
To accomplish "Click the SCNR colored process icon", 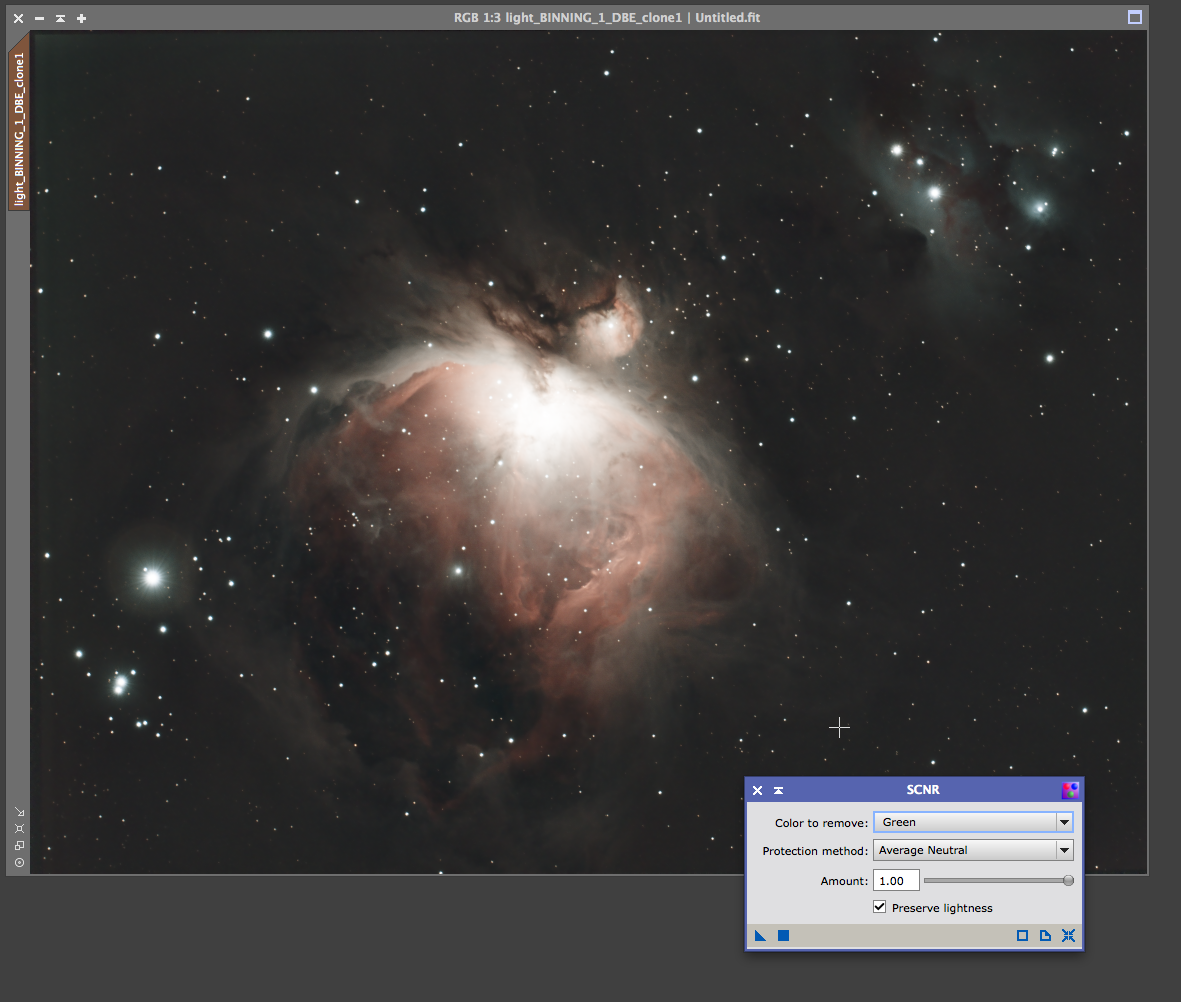I will pyautogui.click(x=1070, y=790).
